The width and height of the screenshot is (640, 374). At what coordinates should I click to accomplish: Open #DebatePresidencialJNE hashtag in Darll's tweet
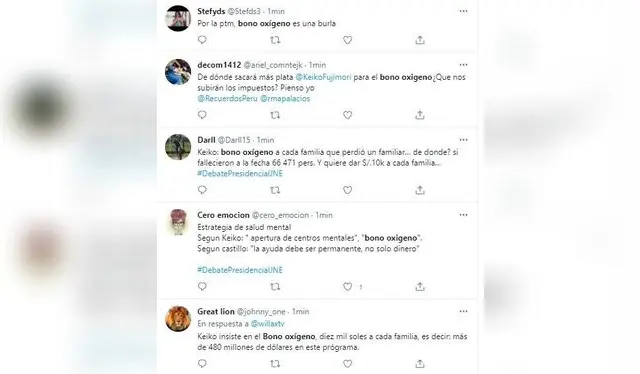tap(240, 174)
